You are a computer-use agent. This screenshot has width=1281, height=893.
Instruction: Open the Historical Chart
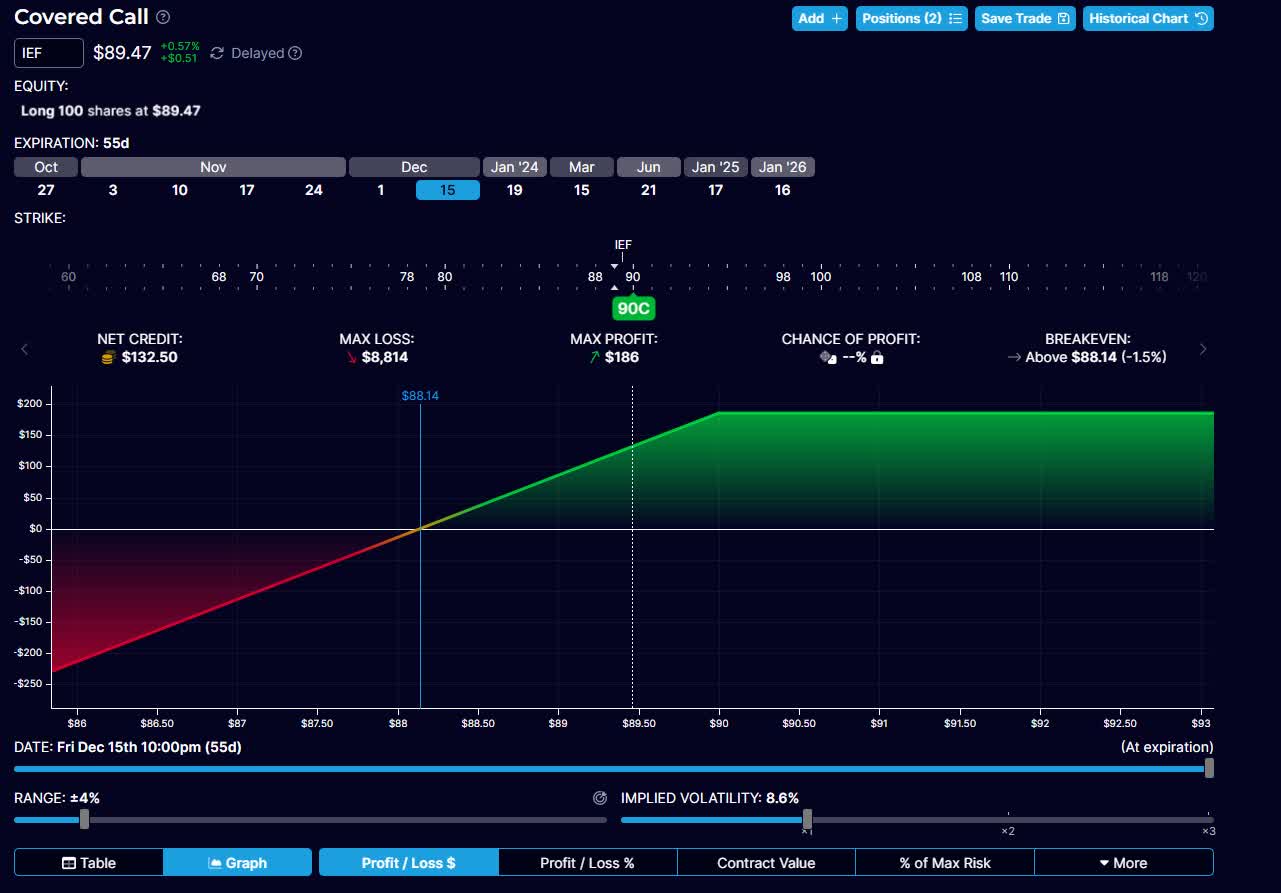click(1149, 18)
